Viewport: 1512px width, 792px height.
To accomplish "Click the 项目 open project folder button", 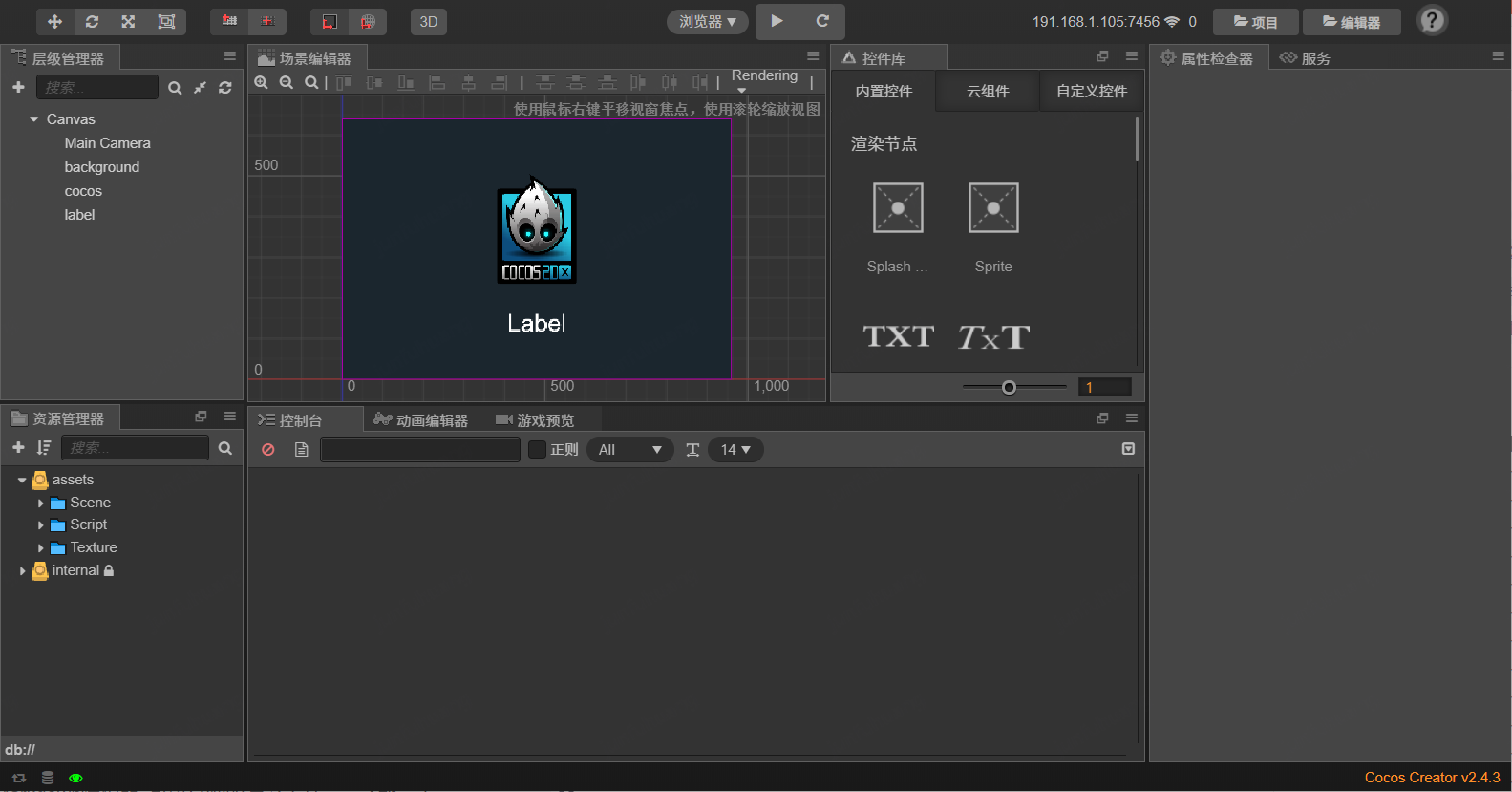I will coord(1255,22).
